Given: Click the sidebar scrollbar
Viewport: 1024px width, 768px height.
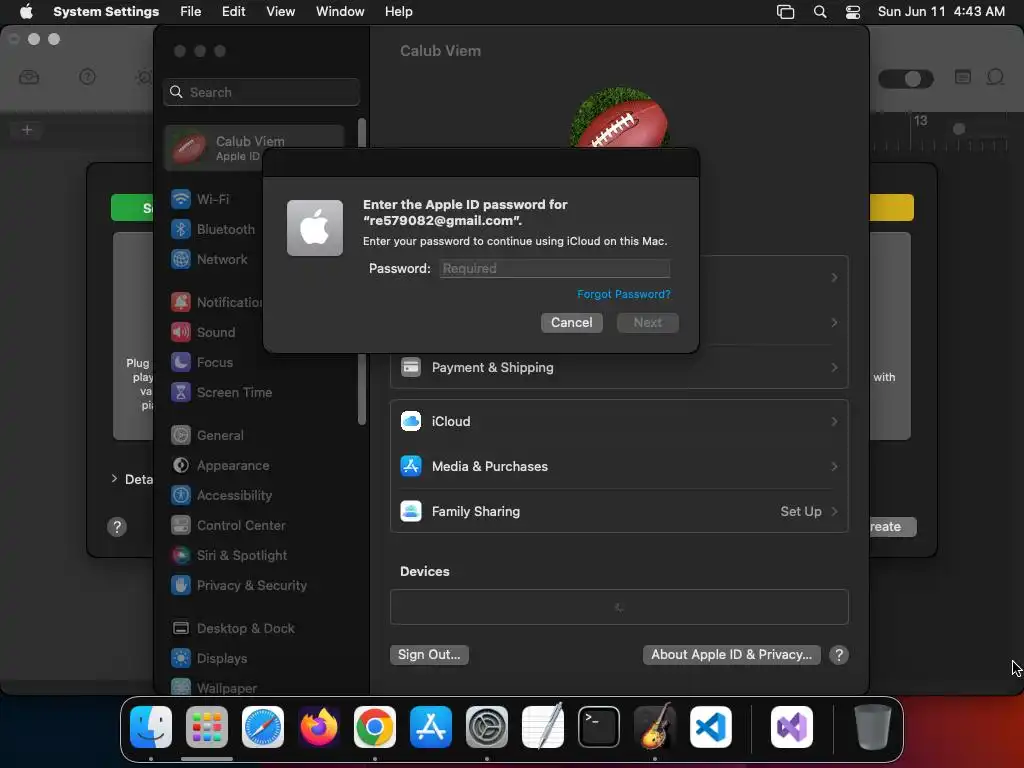Looking at the screenshot, I should pyautogui.click(x=362, y=272).
